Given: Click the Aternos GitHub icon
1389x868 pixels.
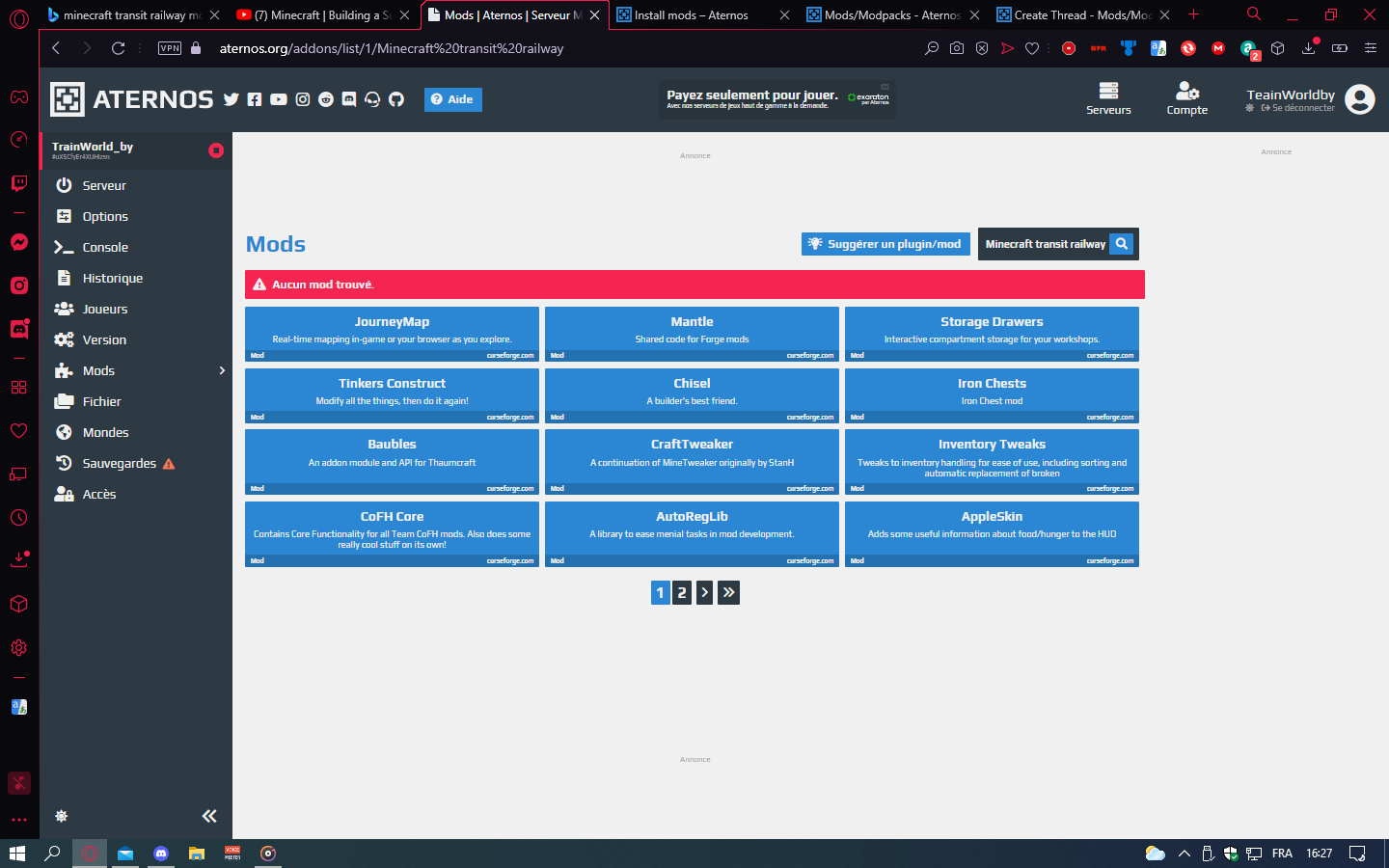Looking at the screenshot, I should click(396, 99).
